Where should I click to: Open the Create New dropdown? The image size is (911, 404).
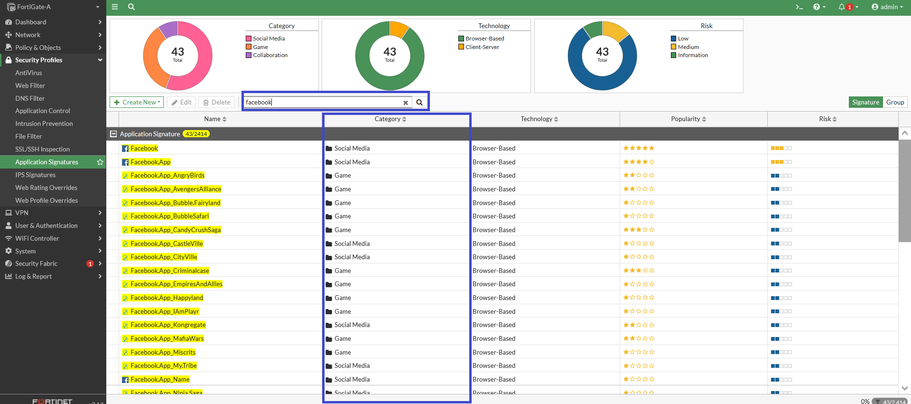(137, 102)
